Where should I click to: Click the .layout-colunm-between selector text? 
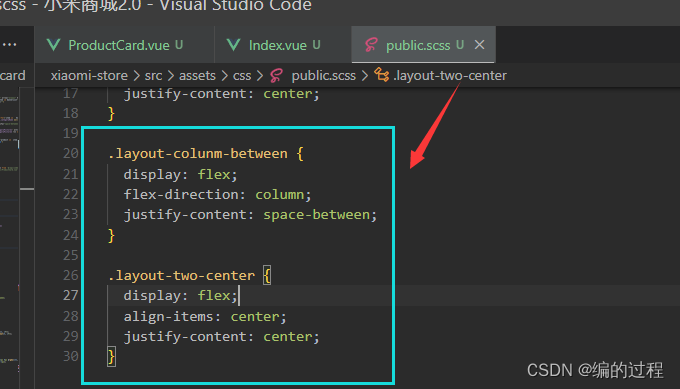198,154
